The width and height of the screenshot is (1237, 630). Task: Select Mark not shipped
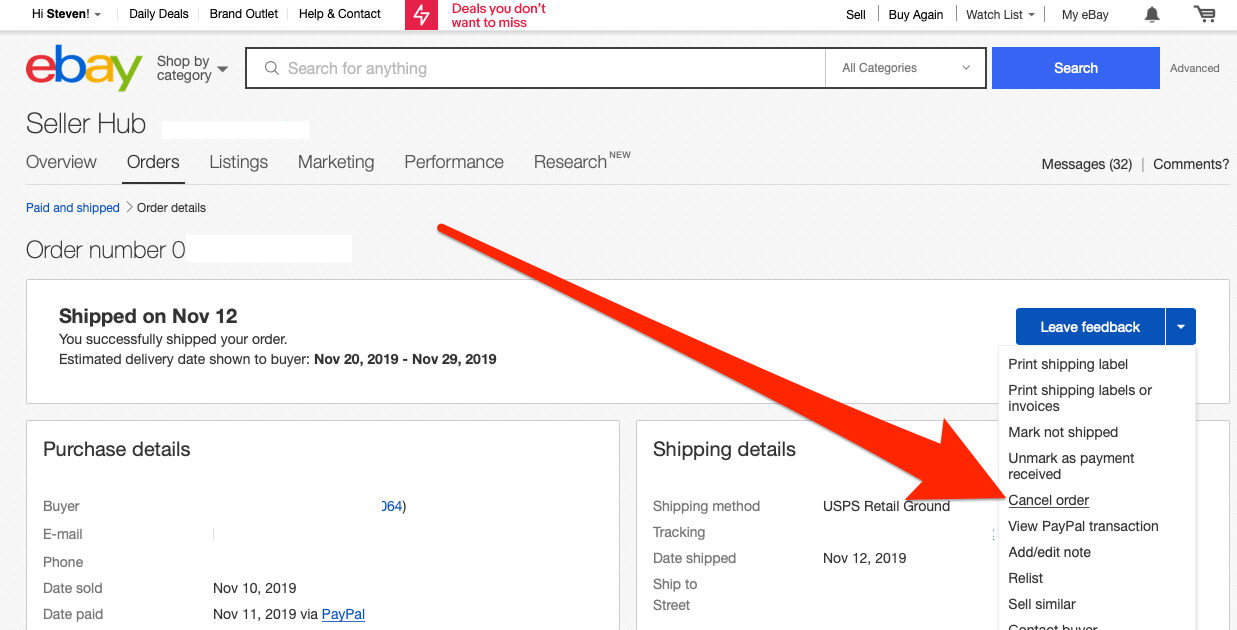(1063, 432)
